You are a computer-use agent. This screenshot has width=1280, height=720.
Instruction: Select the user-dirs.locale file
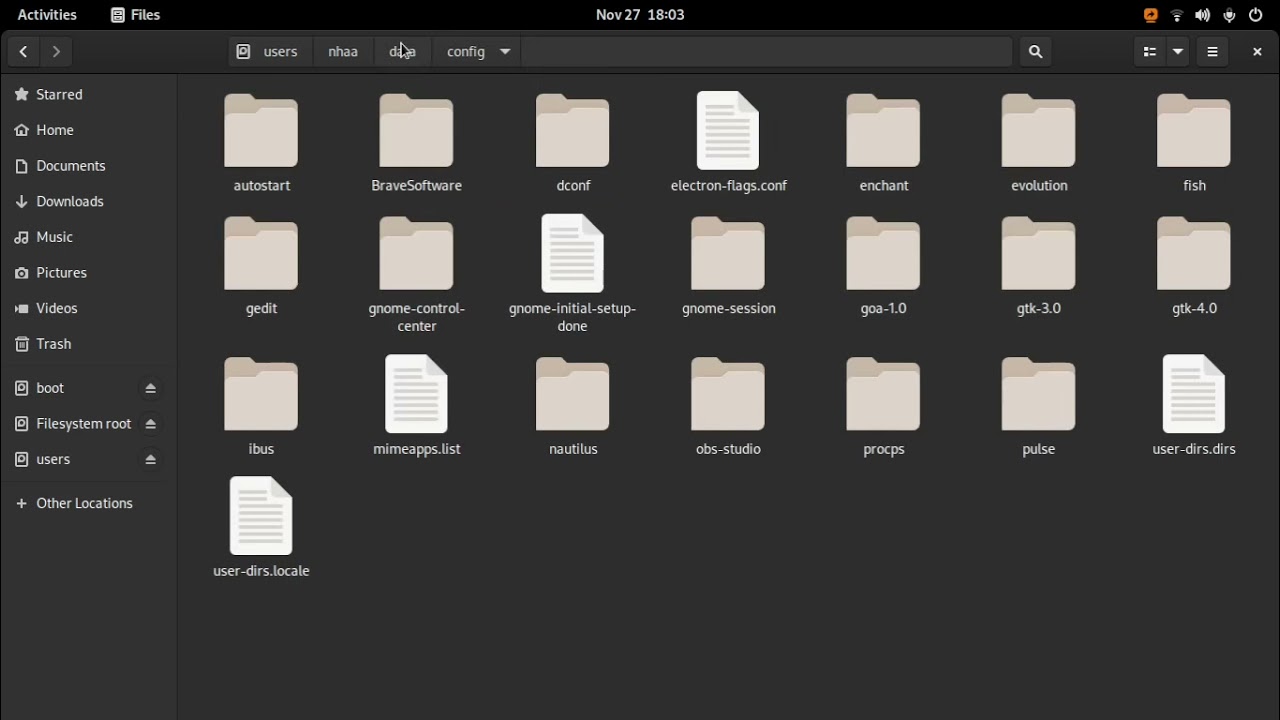262,528
